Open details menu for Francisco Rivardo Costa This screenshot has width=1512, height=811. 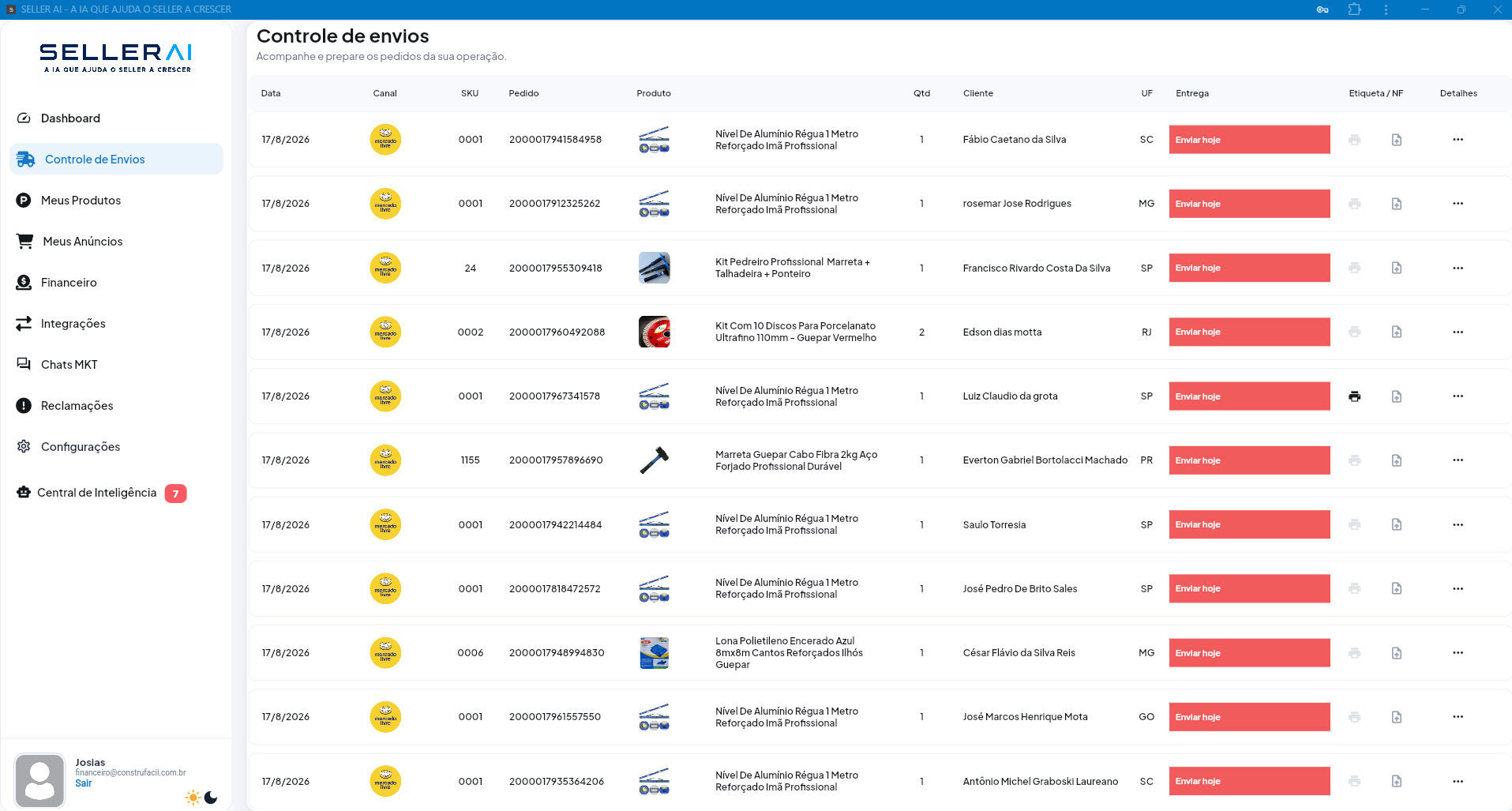(x=1458, y=268)
